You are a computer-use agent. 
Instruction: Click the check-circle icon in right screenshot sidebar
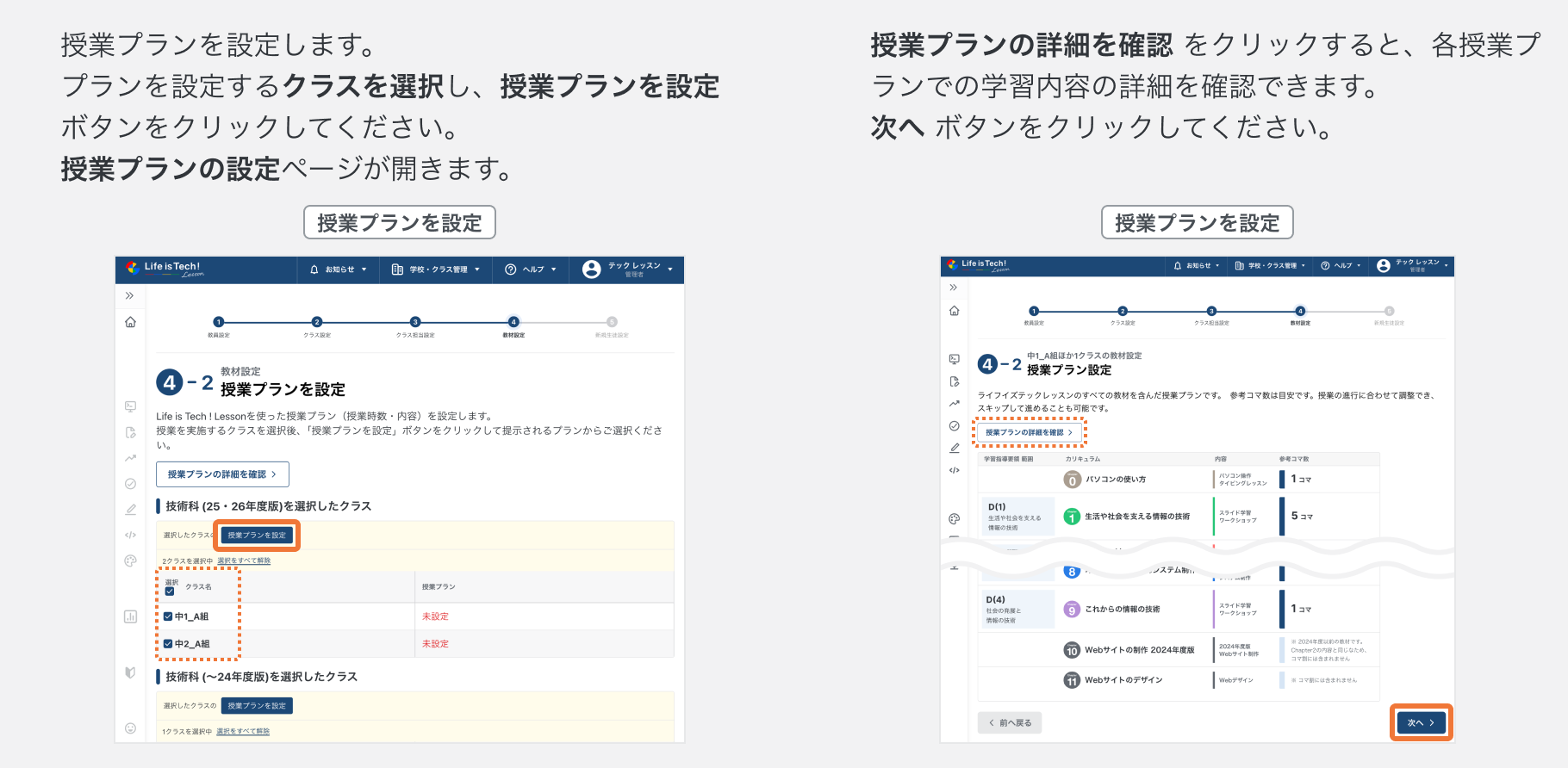pos(954,425)
